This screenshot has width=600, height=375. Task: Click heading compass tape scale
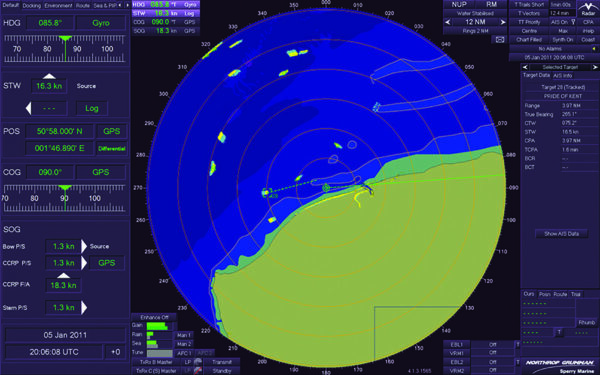[x=64, y=49]
